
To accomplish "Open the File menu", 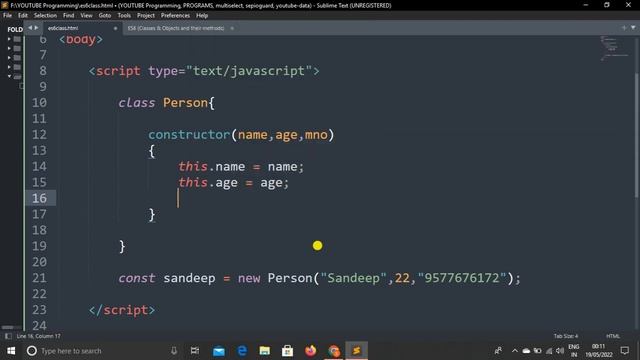I will click(x=7, y=16).
